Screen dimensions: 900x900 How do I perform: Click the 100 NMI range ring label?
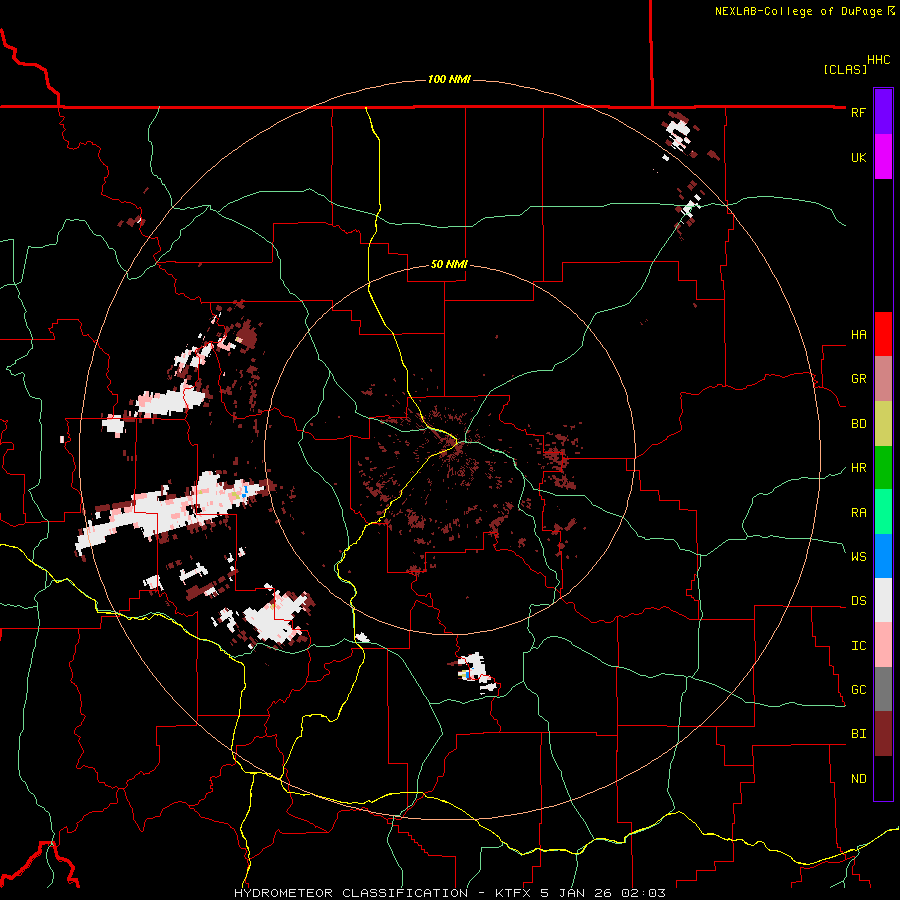point(449,79)
